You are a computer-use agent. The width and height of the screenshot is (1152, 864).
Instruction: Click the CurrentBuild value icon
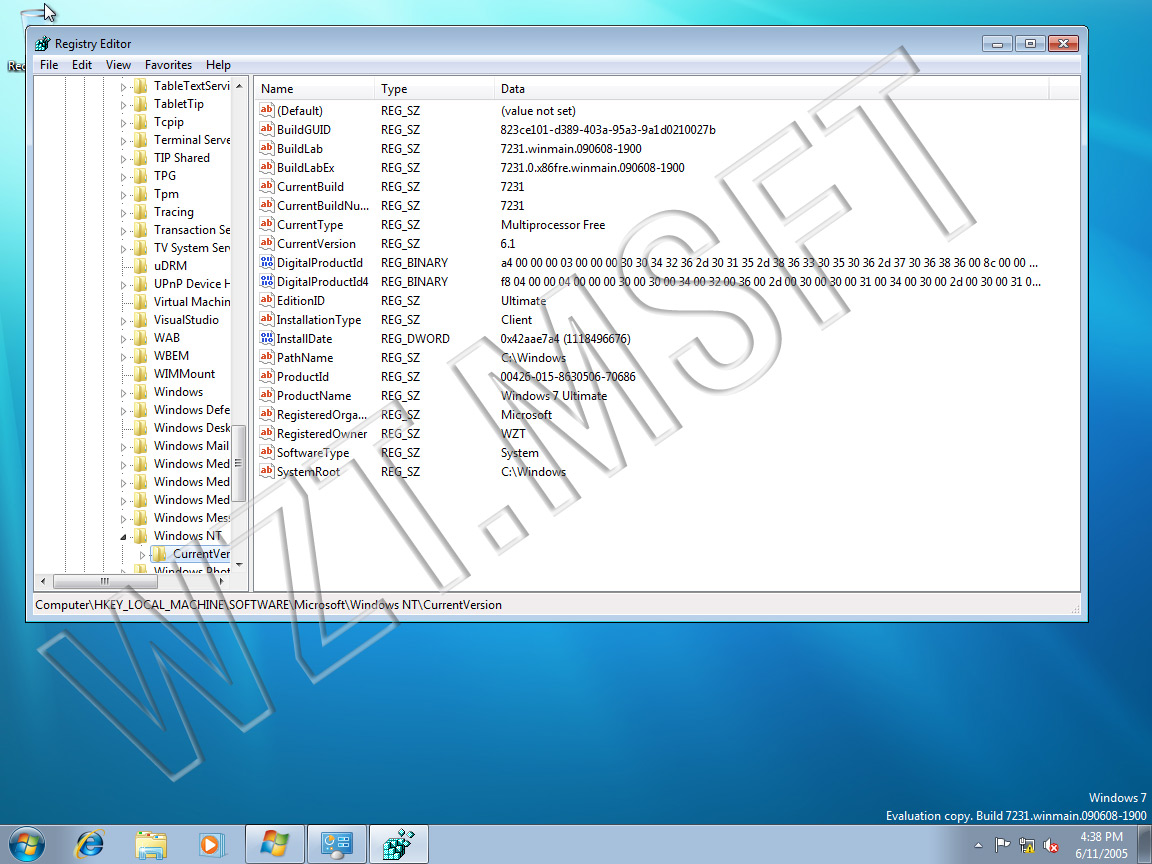click(x=266, y=187)
